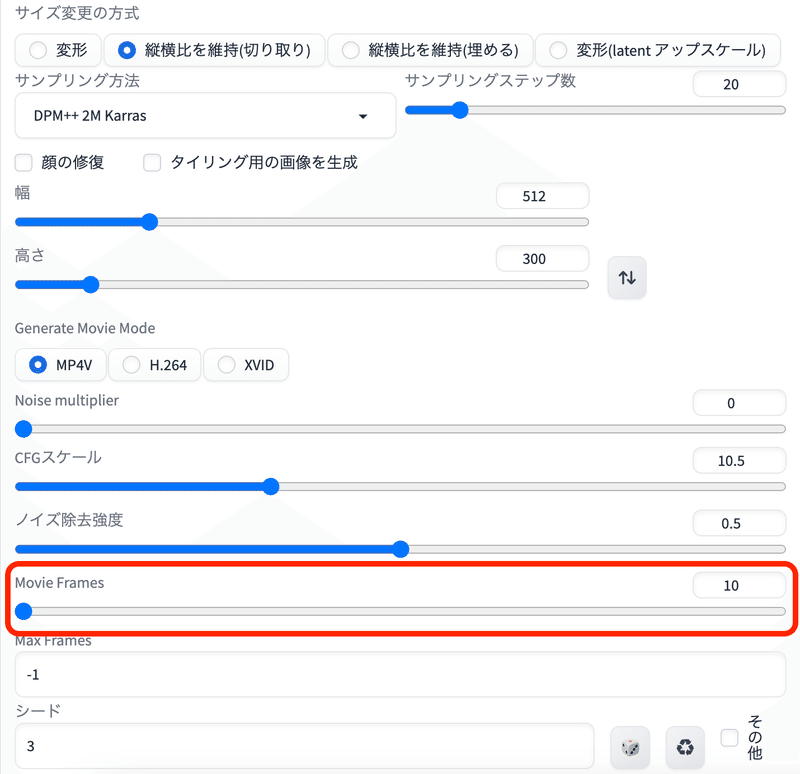Click the CFGスケール slider handle
This screenshot has width=800, height=774.
pos(271,486)
